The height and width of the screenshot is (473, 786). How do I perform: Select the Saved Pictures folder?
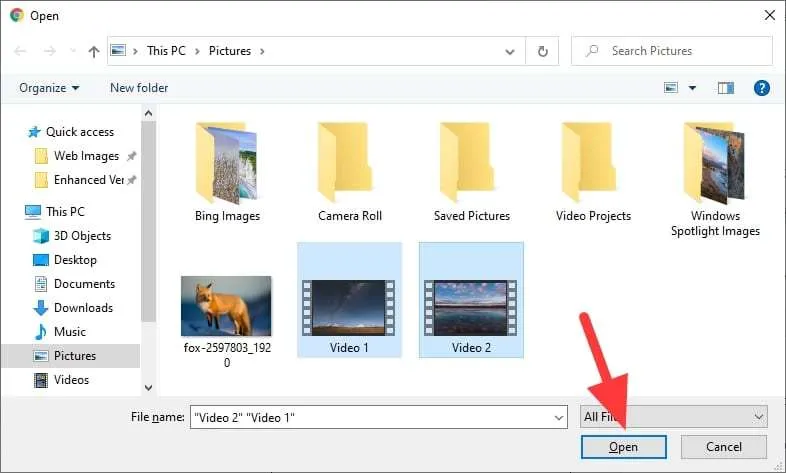point(472,172)
